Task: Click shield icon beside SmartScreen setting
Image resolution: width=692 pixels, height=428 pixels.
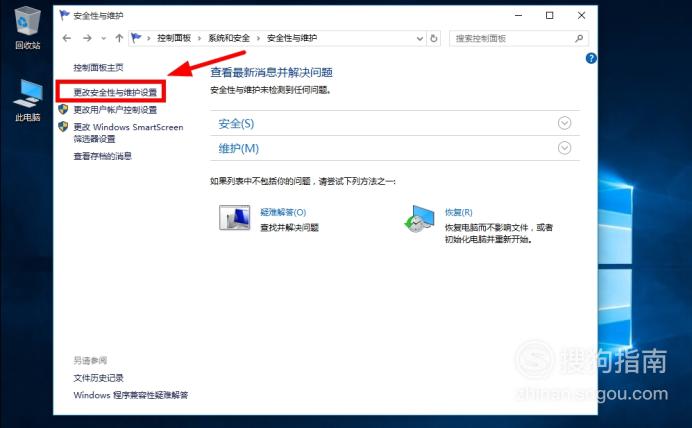Action: pyautogui.click(x=63, y=127)
